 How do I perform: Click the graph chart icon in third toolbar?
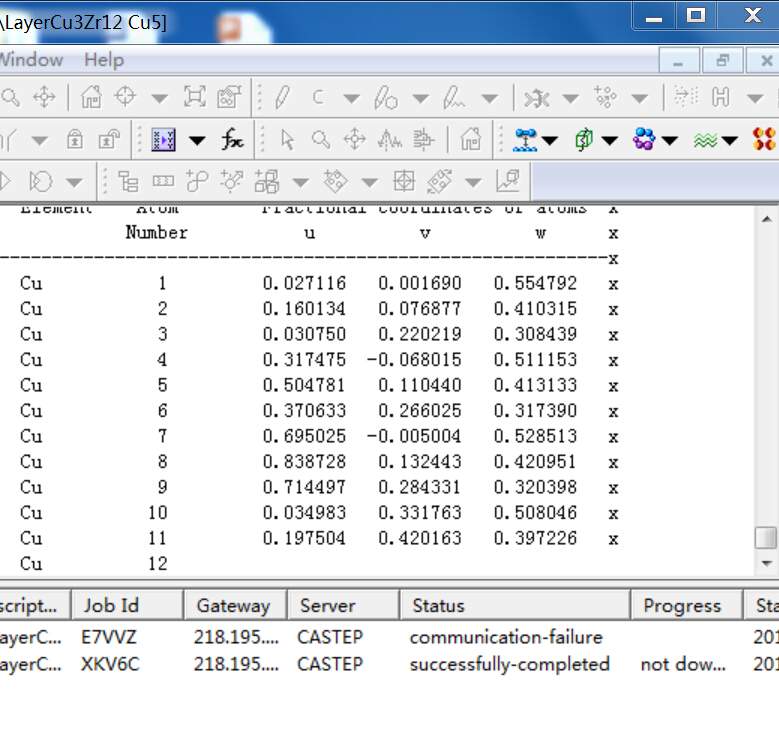click(508, 181)
